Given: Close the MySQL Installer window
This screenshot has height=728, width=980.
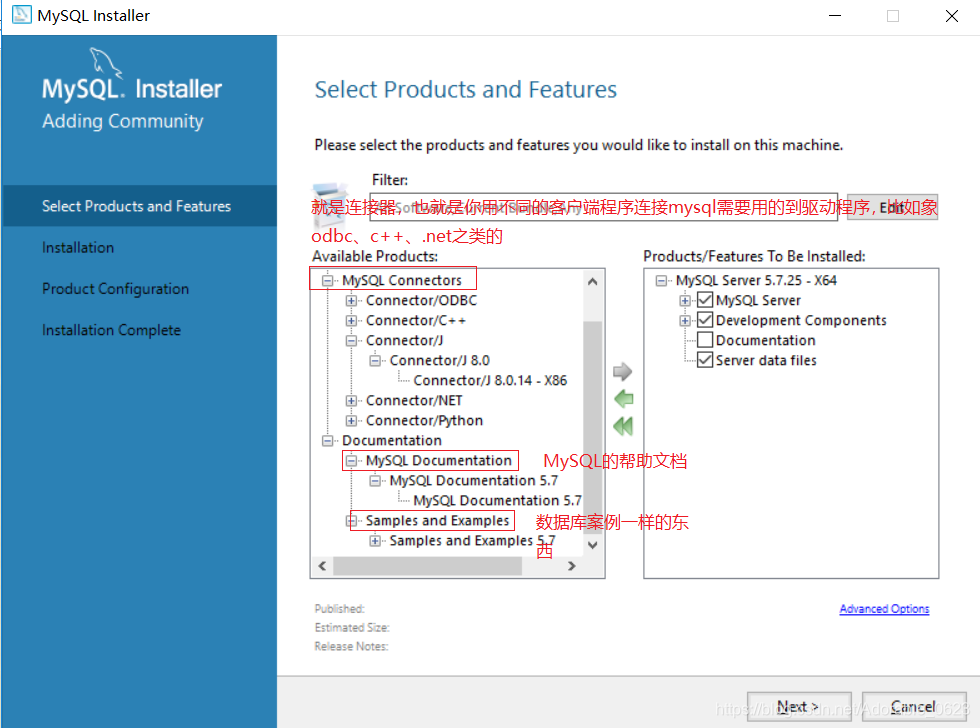Looking at the screenshot, I should [951, 16].
